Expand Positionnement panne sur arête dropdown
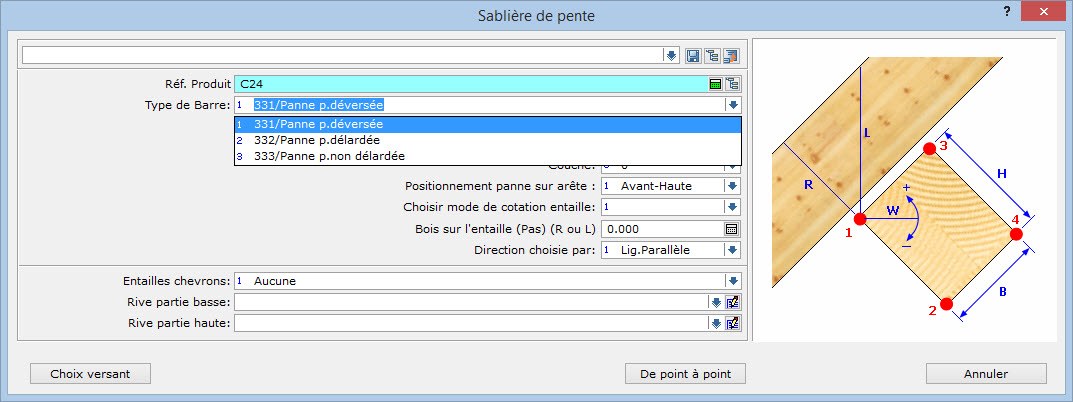The width and height of the screenshot is (1073, 402). pos(732,186)
